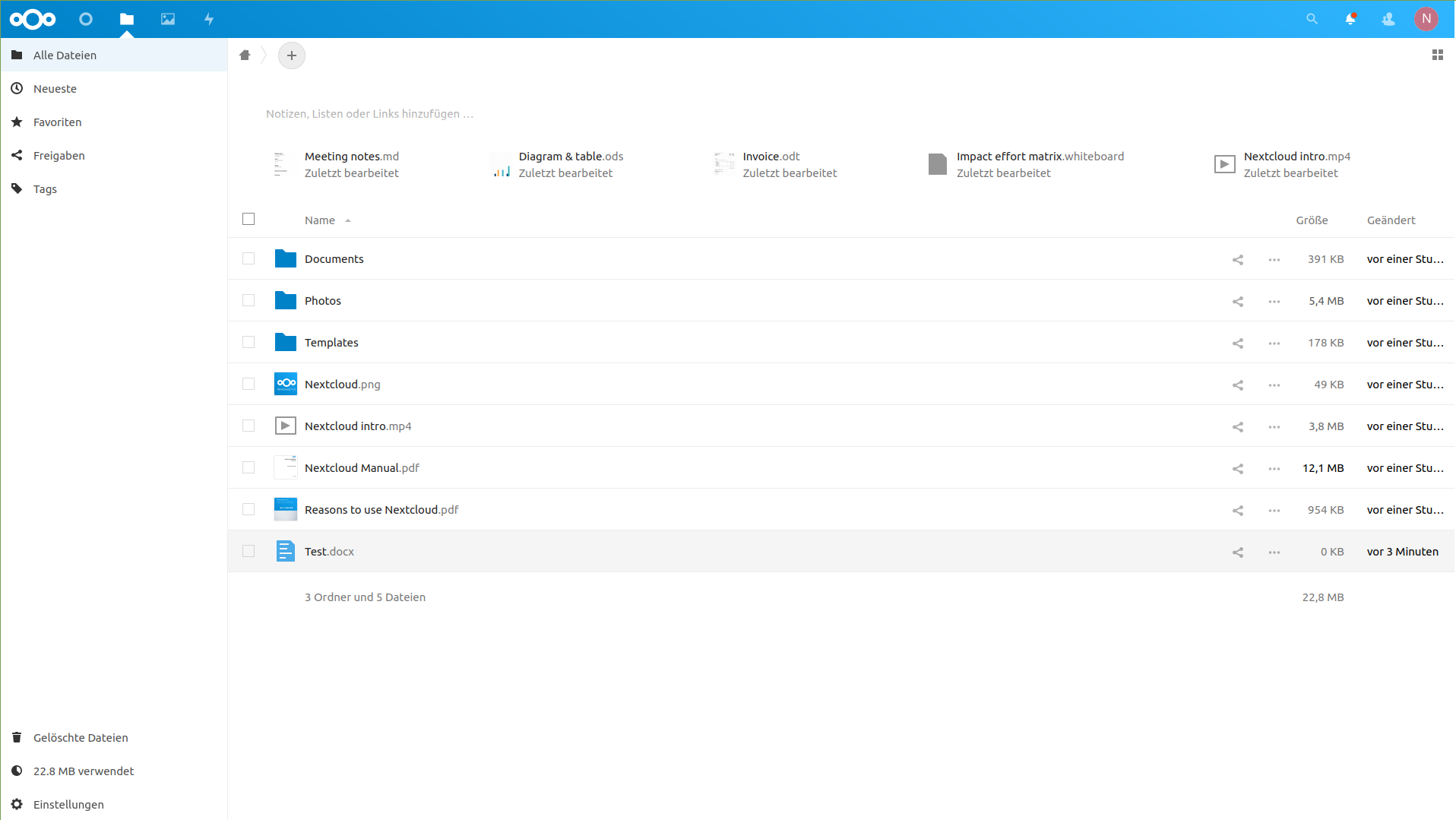Sort by Geändert column header
1456x820 pixels.
click(x=1391, y=220)
